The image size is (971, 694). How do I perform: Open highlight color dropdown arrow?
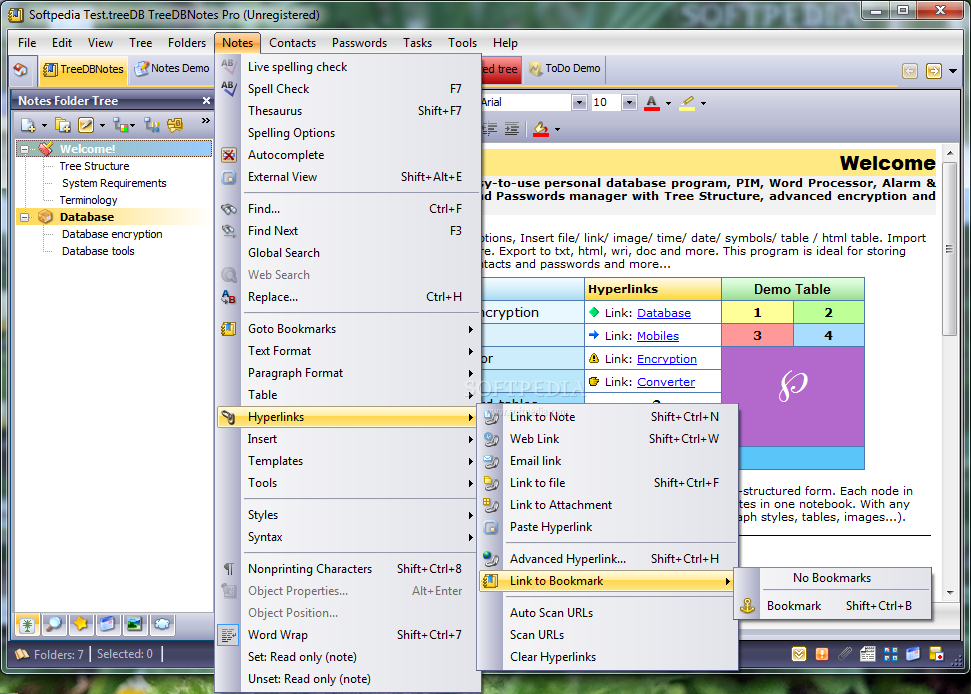click(703, 103)
